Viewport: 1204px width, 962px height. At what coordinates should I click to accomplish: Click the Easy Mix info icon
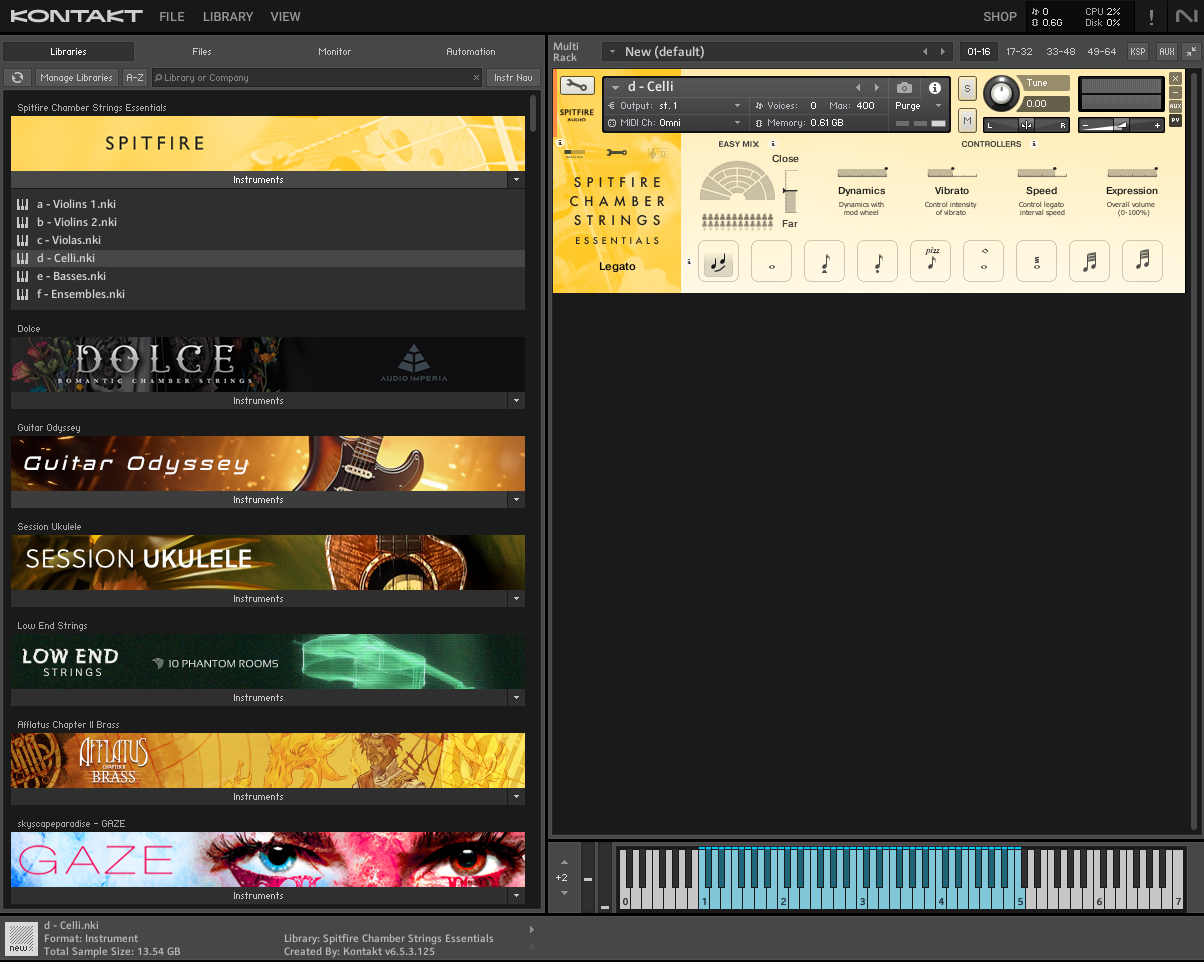click(x=773, y=144)
